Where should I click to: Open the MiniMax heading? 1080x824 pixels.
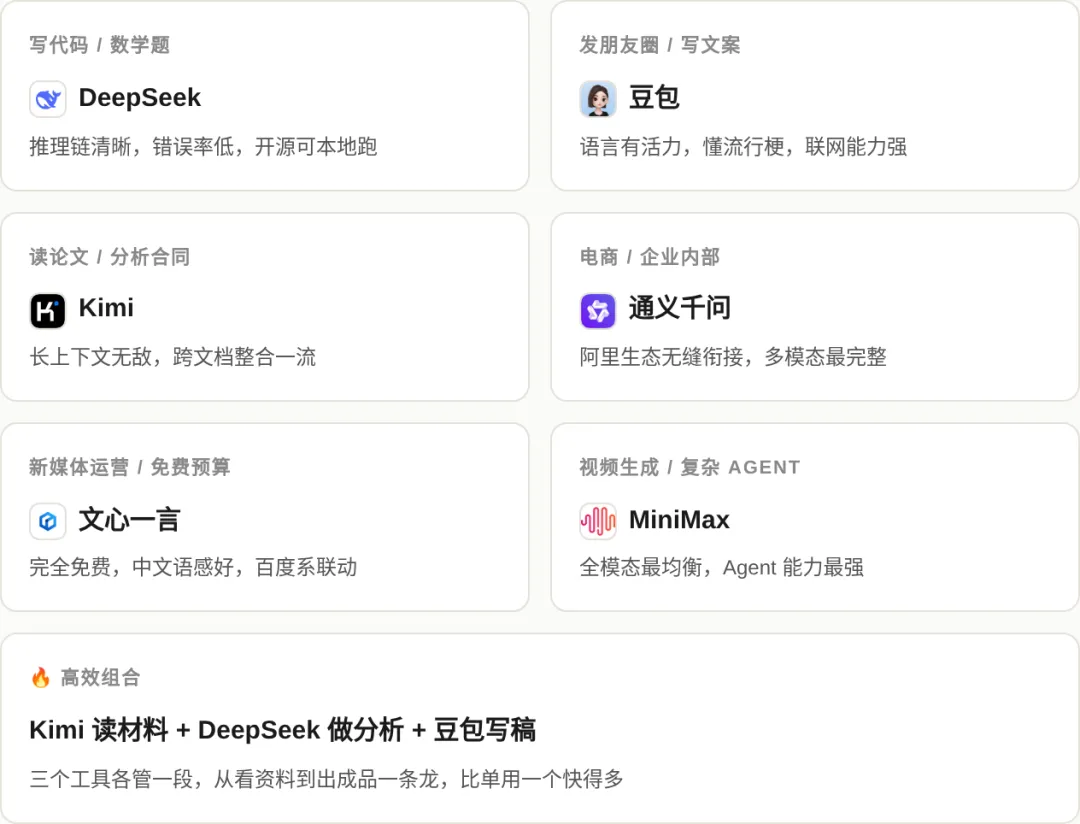pyautogui.click(x=679, y=519)
